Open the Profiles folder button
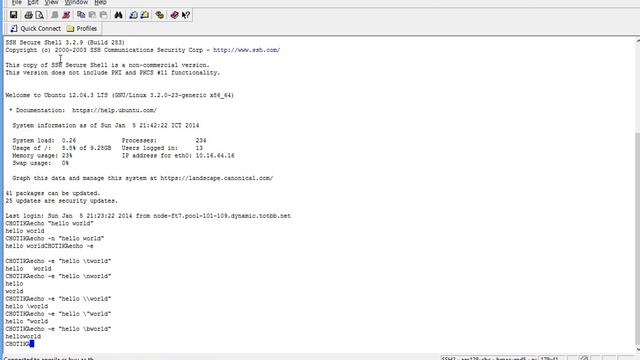640x360 pixels. click(x=82, y=29)
